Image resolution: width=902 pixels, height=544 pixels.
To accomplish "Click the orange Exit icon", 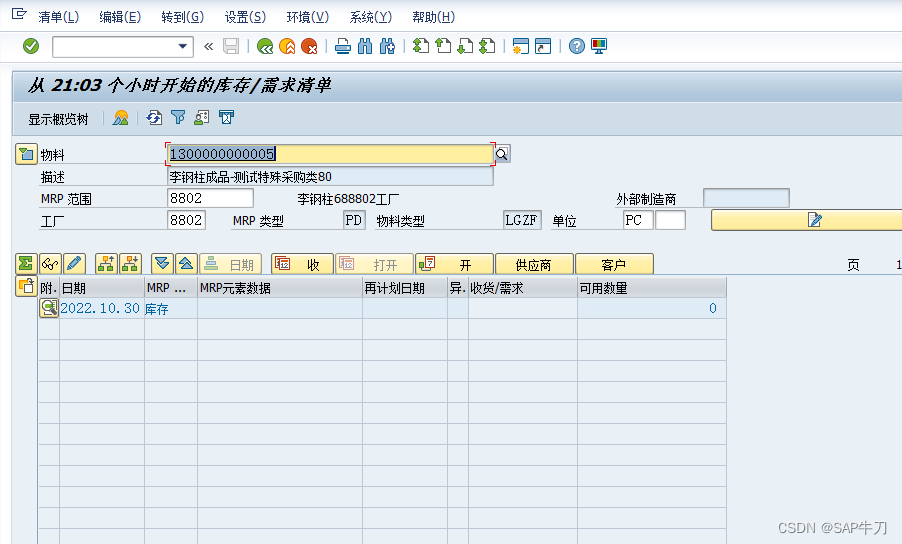I will [287, 46].
